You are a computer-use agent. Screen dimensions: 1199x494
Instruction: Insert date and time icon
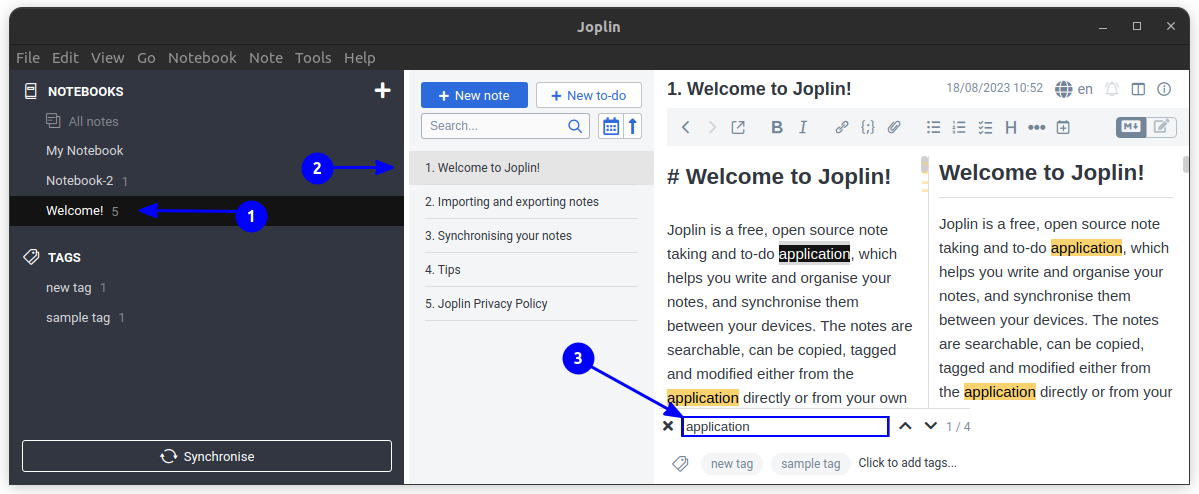pos(1063,128)
